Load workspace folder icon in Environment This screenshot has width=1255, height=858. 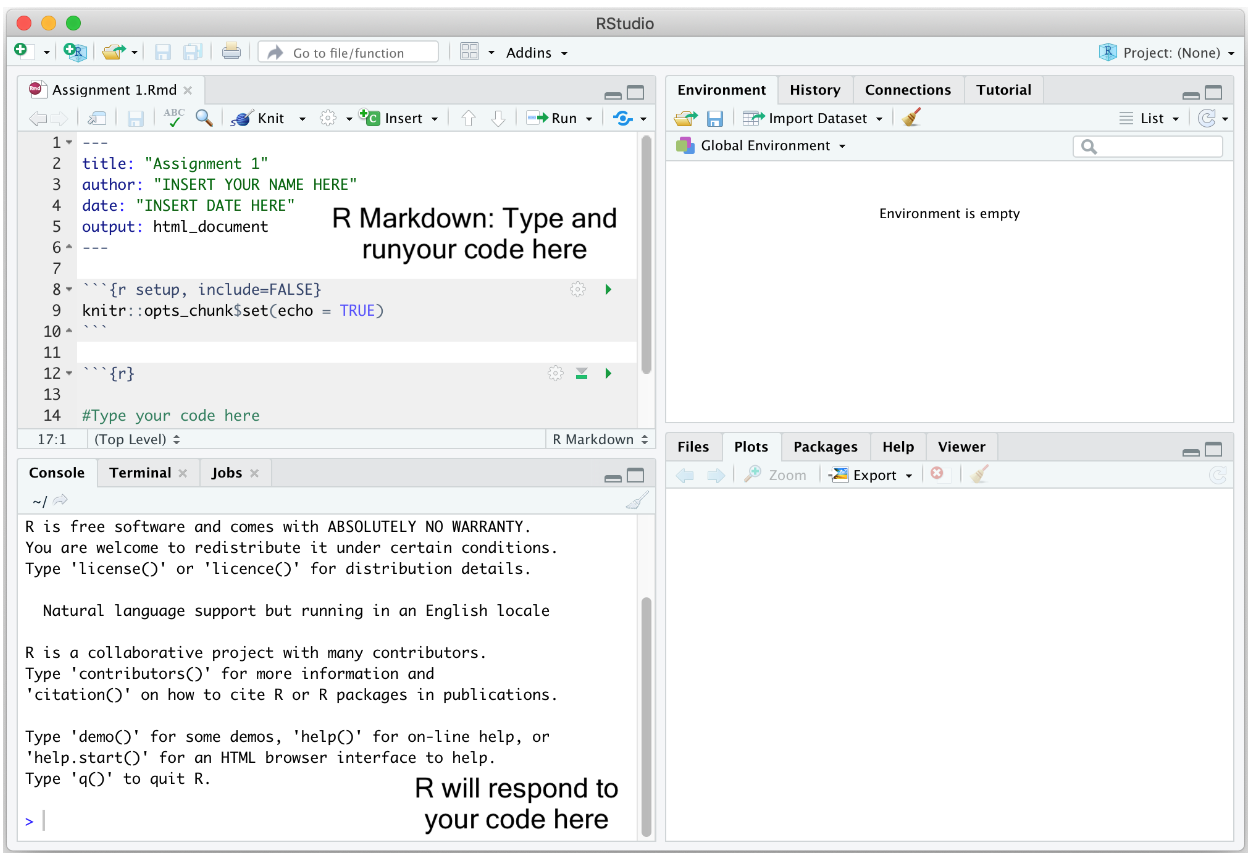point(685,118)
